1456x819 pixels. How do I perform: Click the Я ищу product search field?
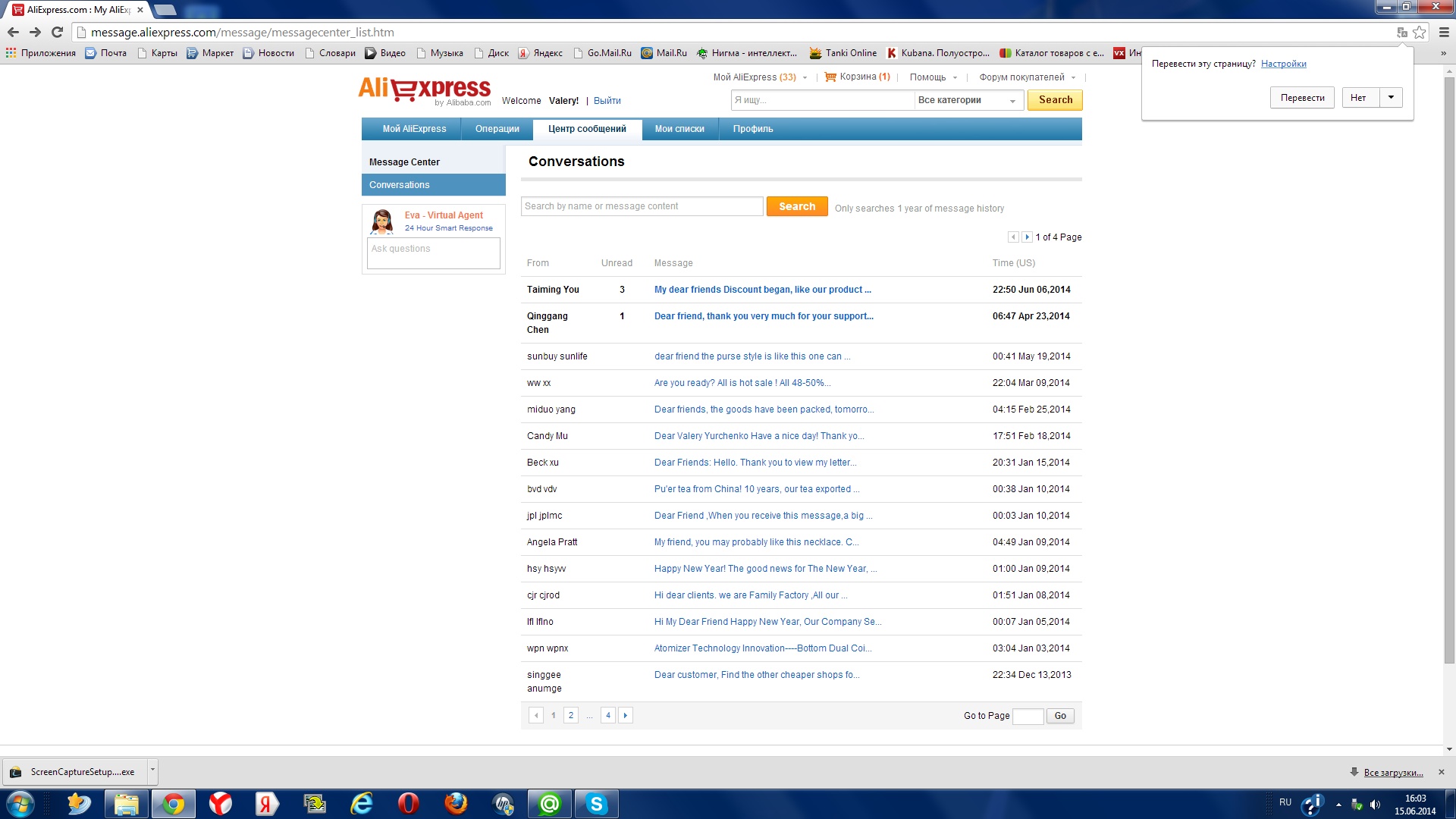[x=823, y=100]
